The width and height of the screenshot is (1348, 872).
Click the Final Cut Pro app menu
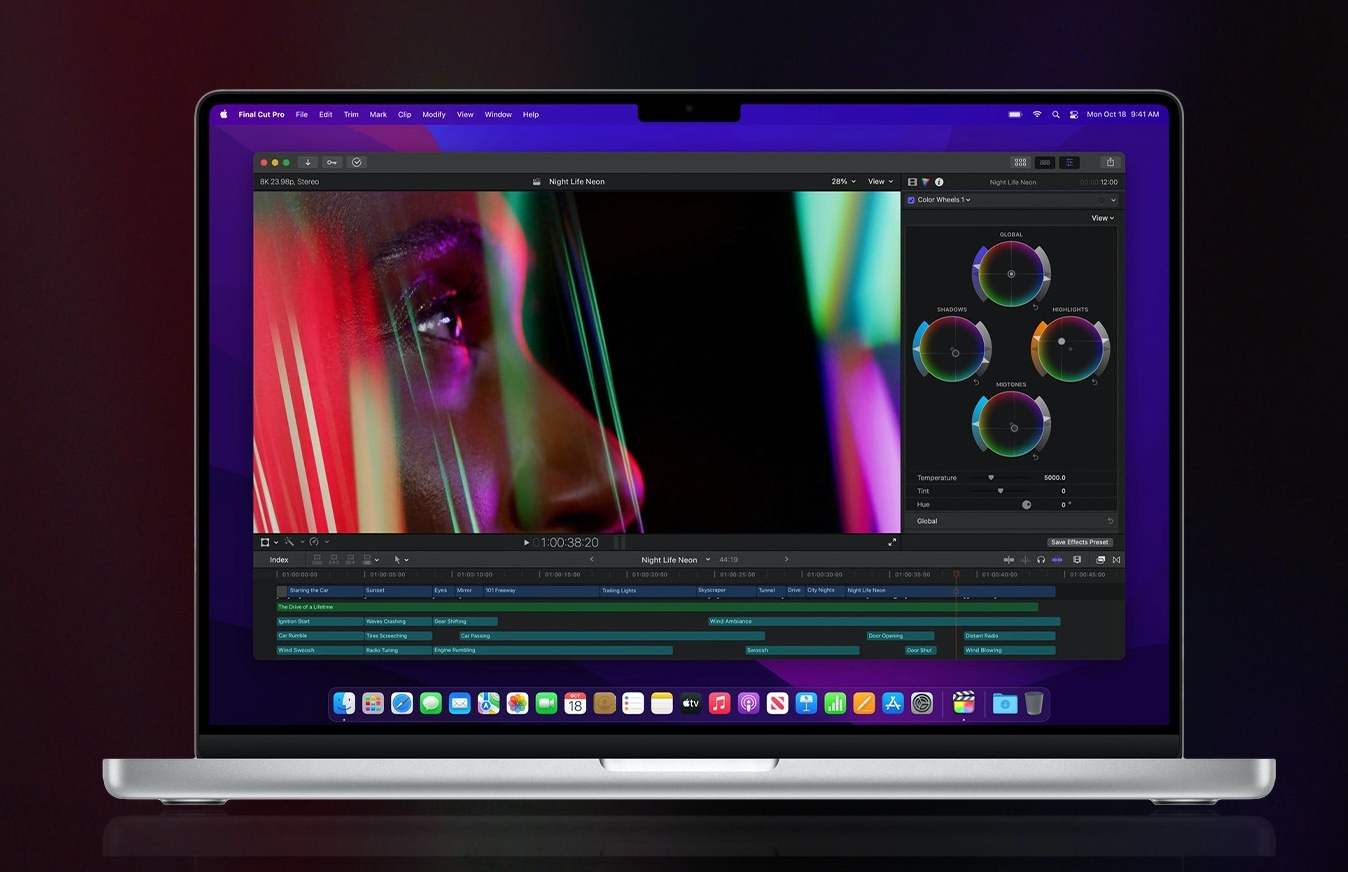(262, 115)
